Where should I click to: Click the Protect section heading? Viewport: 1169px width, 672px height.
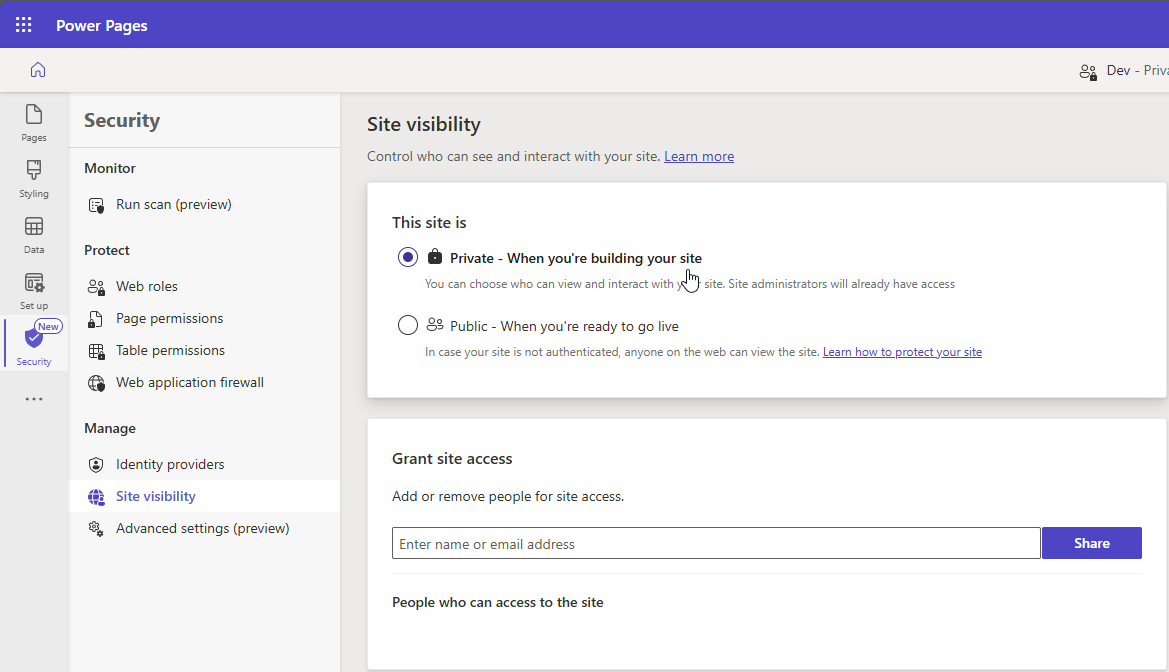(107, 251)
